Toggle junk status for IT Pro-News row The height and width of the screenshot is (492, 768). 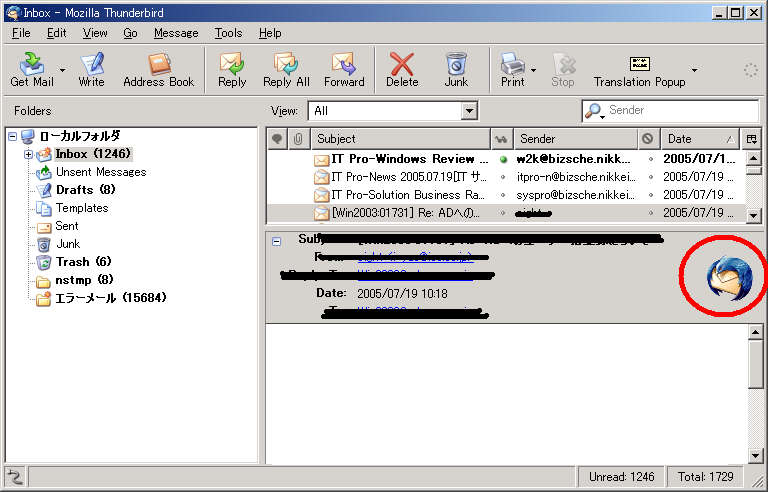650,177
